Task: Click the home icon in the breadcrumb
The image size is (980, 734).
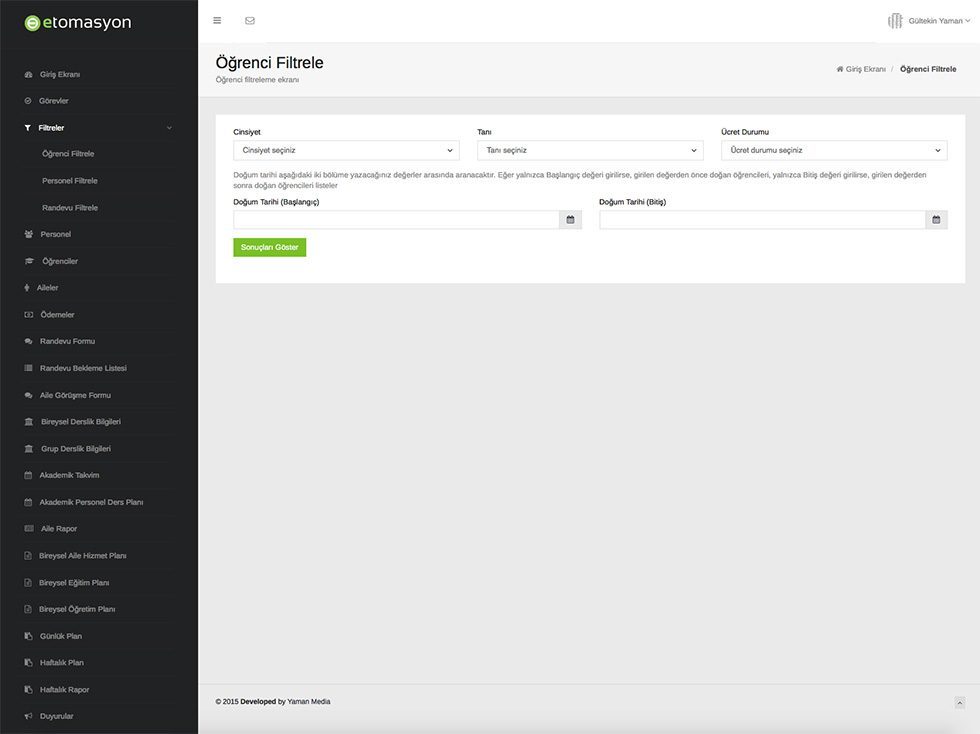Action: 840,69
